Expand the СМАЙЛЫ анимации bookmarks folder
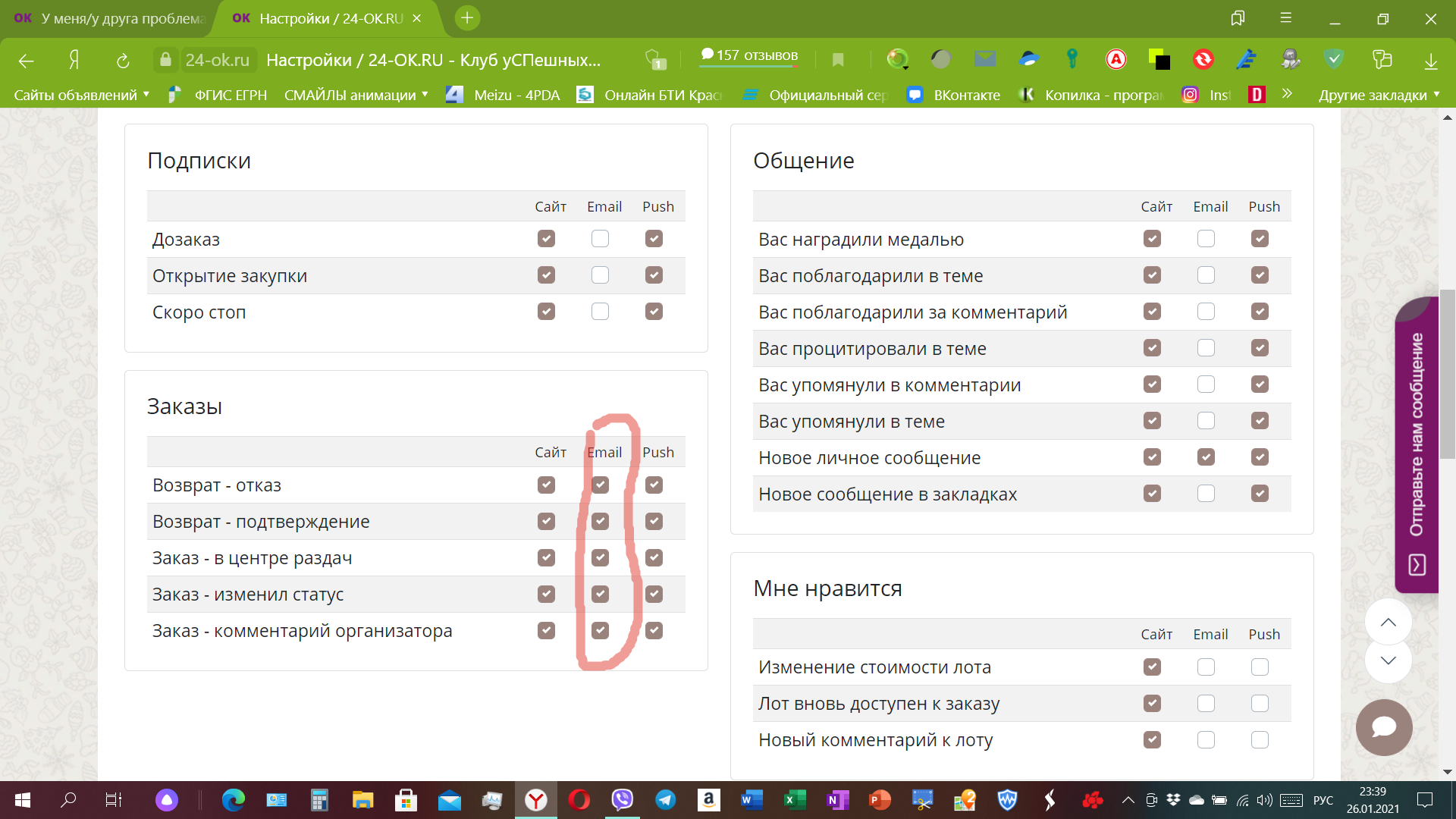The width and height of the screenshot is (1456, 819). pos(356,95)
